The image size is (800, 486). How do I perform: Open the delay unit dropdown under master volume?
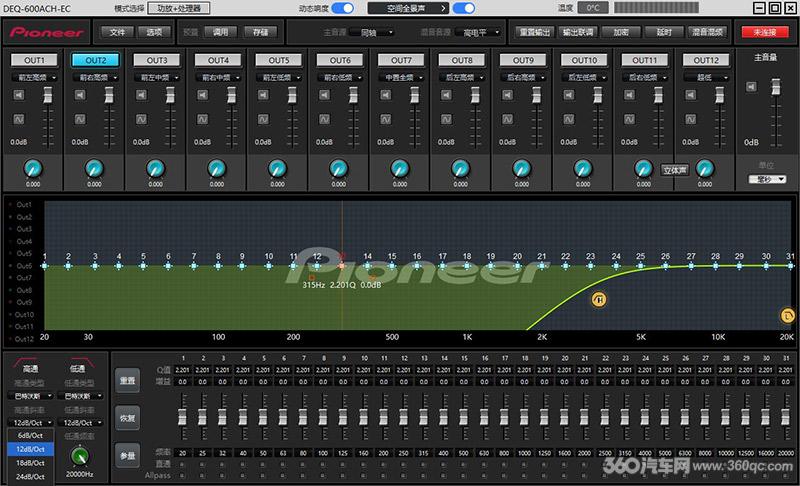tap(767, 179)
